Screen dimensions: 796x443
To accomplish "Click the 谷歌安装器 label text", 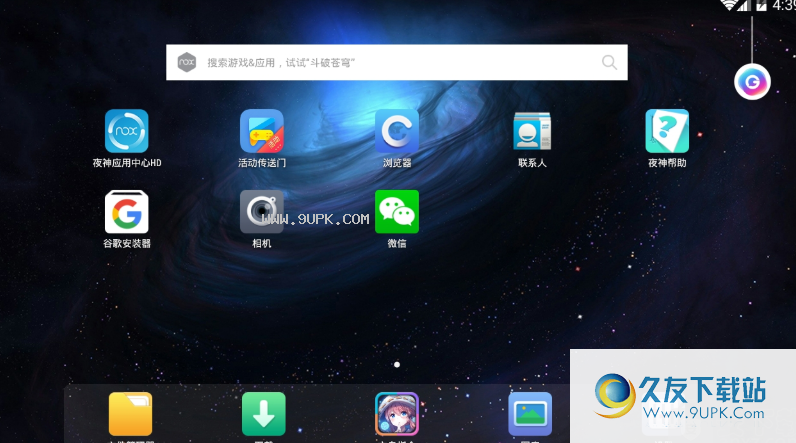I will [x=127, y=244].
